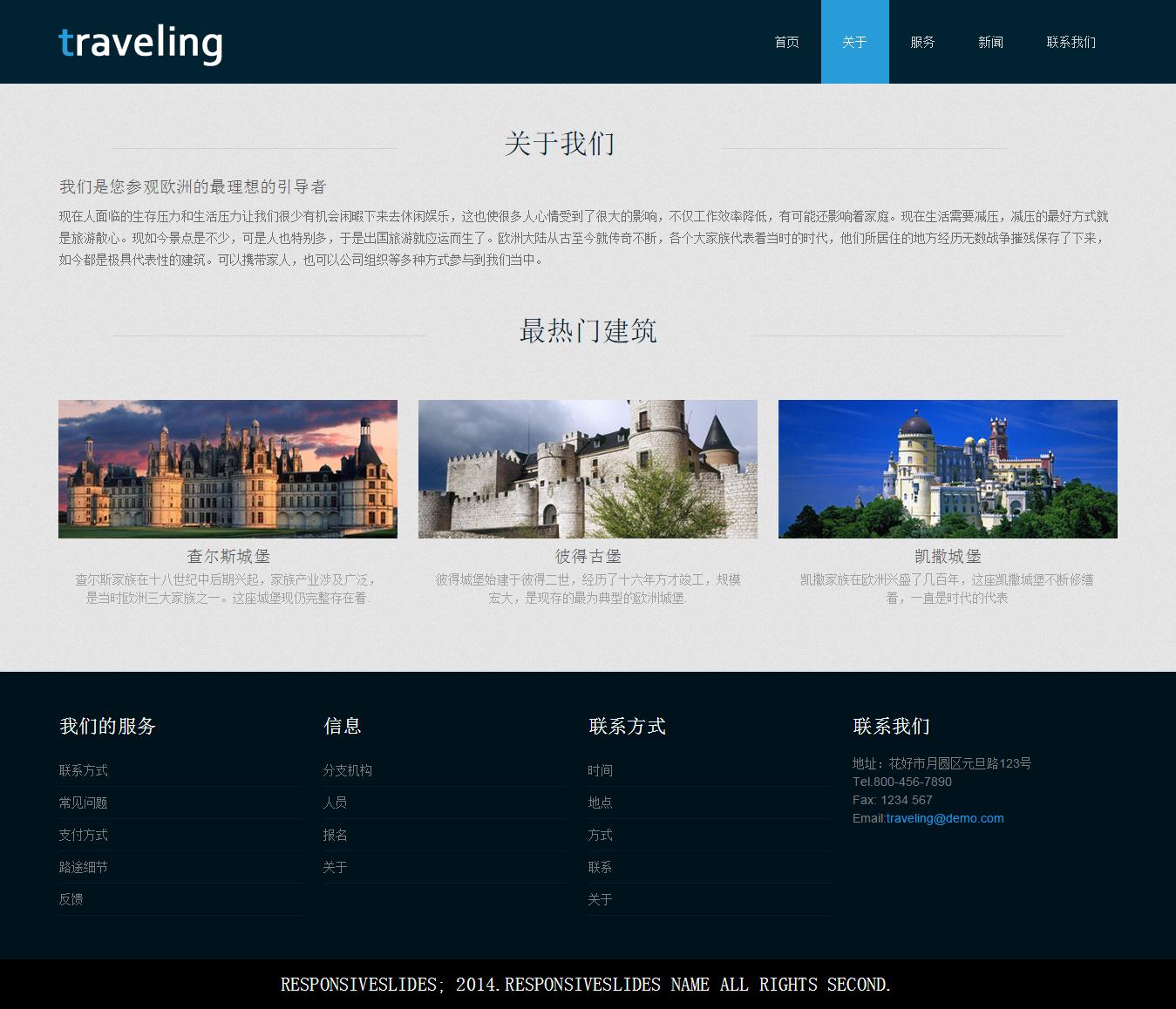Select the 关于 navigation tab
Screen dimensions: 1176x1009
(x=854, y=42)
